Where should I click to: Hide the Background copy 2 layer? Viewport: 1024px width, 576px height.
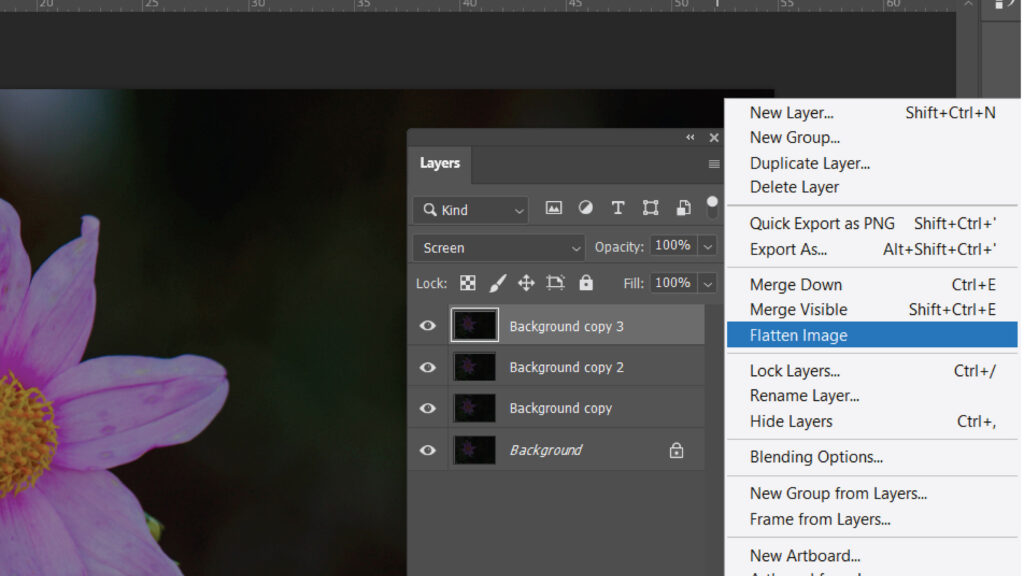pos(428,367)
